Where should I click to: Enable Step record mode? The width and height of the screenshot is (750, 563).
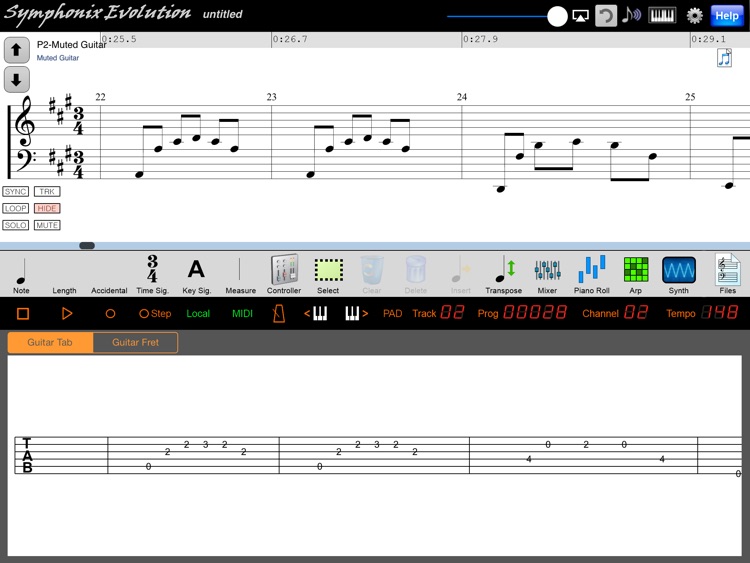click(x=155, y=314)
